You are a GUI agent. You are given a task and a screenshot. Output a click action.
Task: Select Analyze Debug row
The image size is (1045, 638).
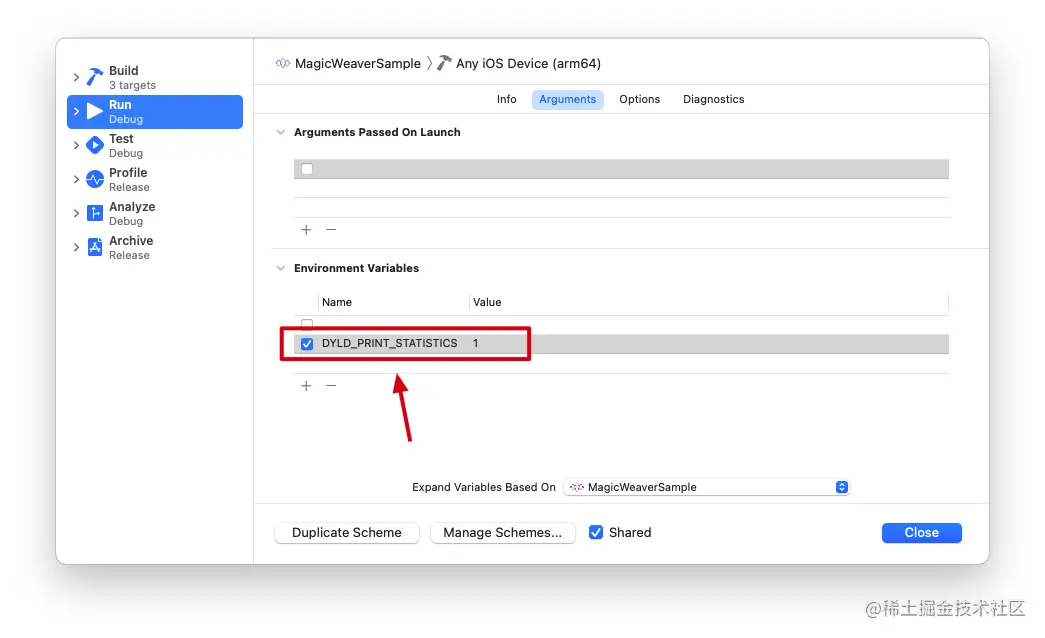click(x=155, y=213)
